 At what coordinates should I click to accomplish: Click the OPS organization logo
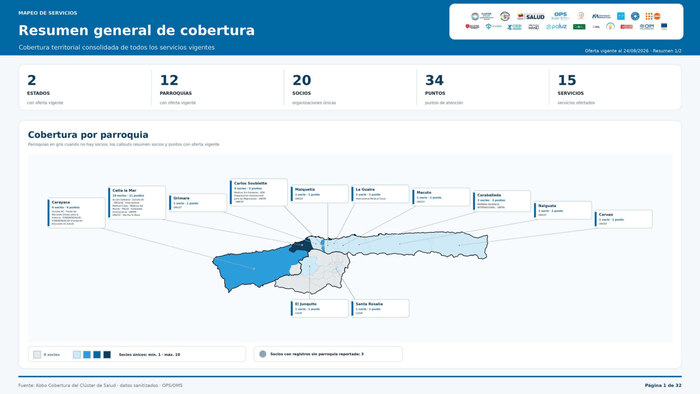[x=560, y=16]
